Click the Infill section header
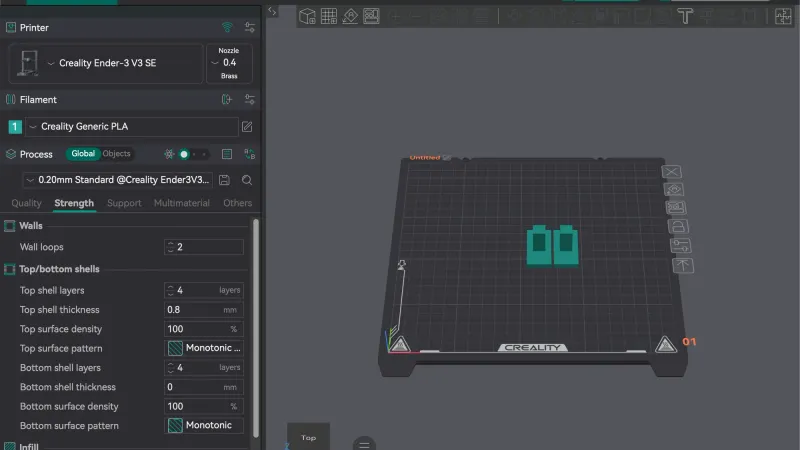Viewport: 800px width, 450px height. pyautogui.click(x=29, y=446)
